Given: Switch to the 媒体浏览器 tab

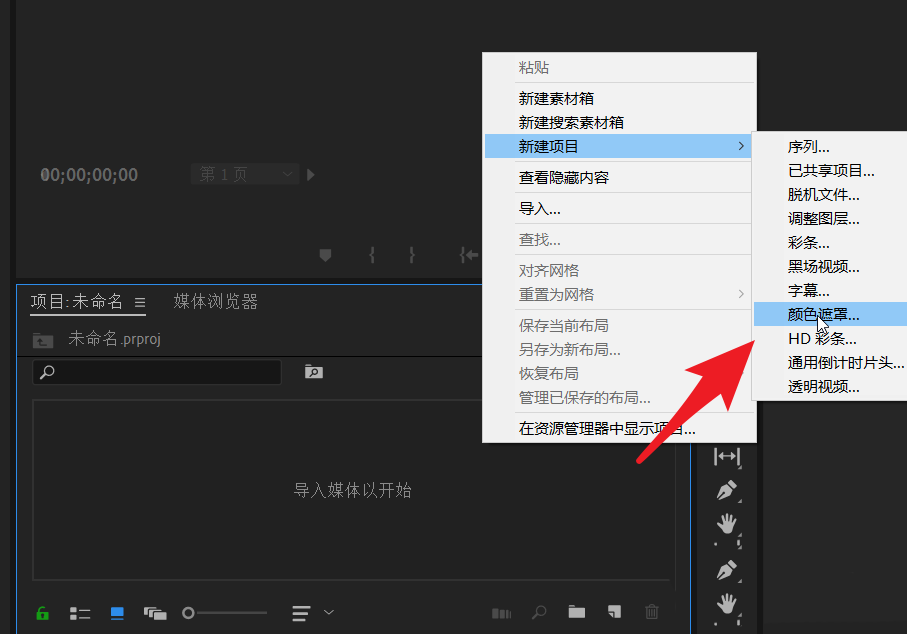Looking at the screenshot, I should [215, 301].
